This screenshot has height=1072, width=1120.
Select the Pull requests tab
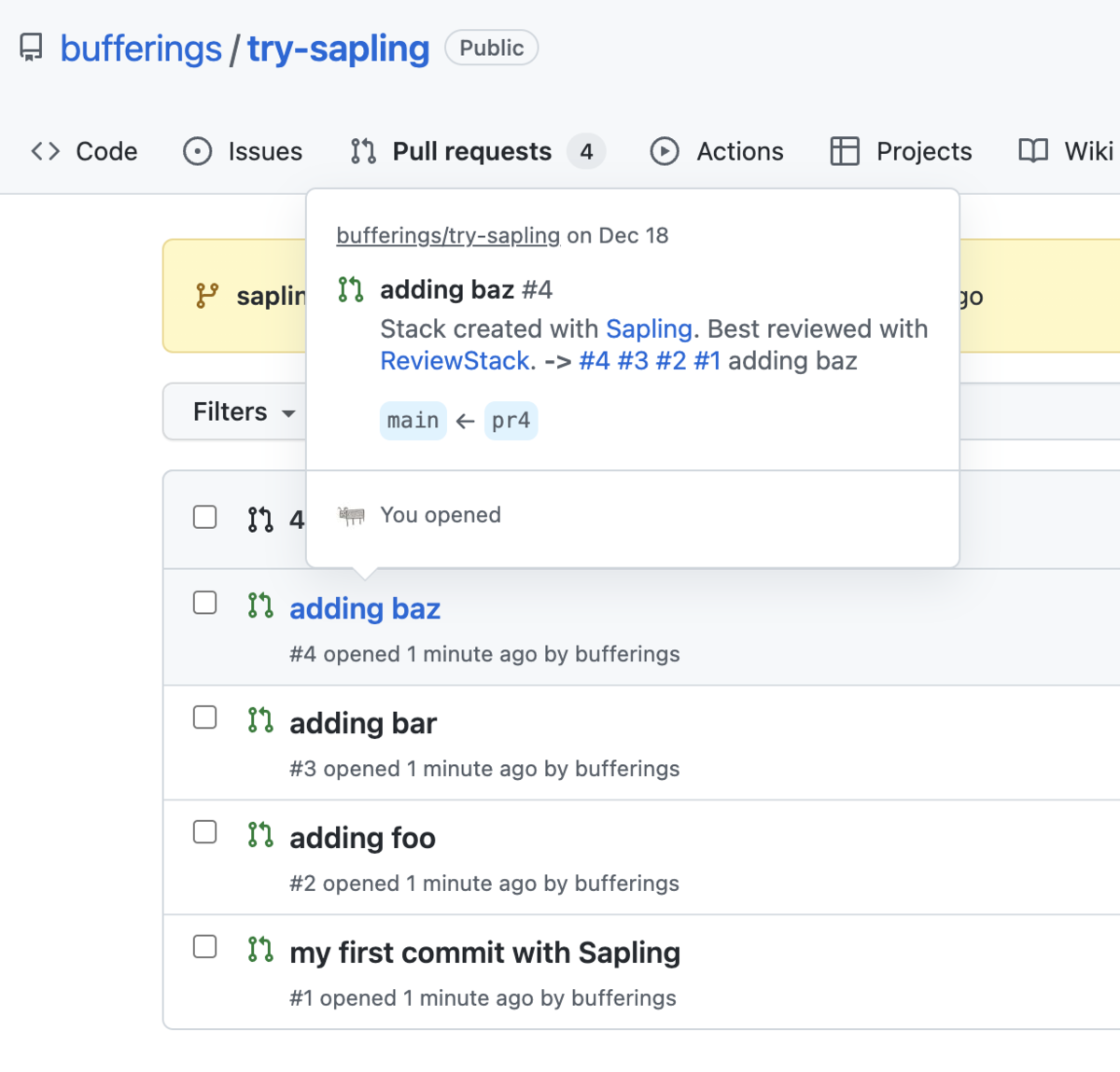point(478,151)
